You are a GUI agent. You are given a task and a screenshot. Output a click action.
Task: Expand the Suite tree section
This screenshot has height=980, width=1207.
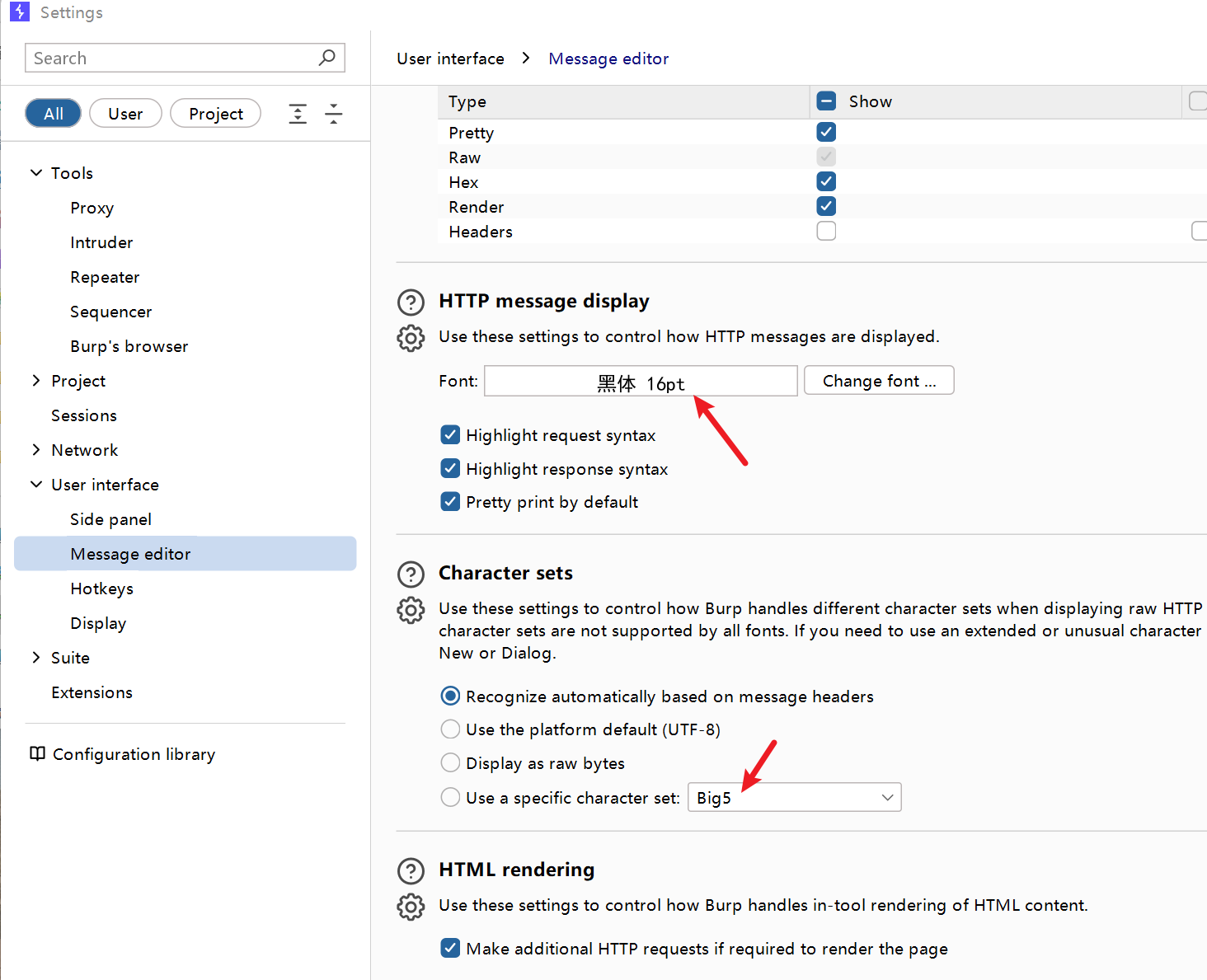pyautogui.click(x=36, y=657)
